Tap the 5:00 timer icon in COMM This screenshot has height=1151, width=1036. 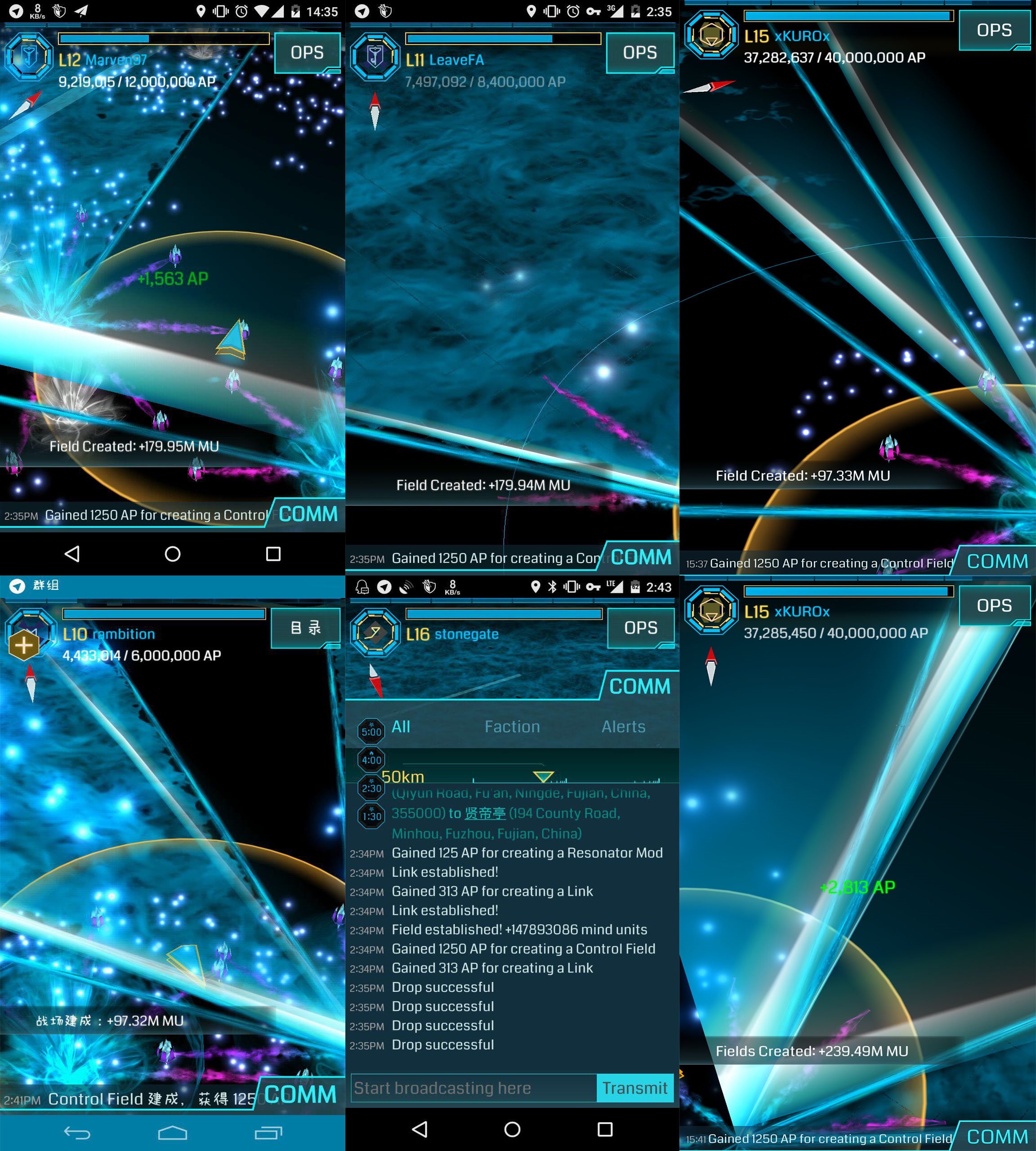coord(371,732)
